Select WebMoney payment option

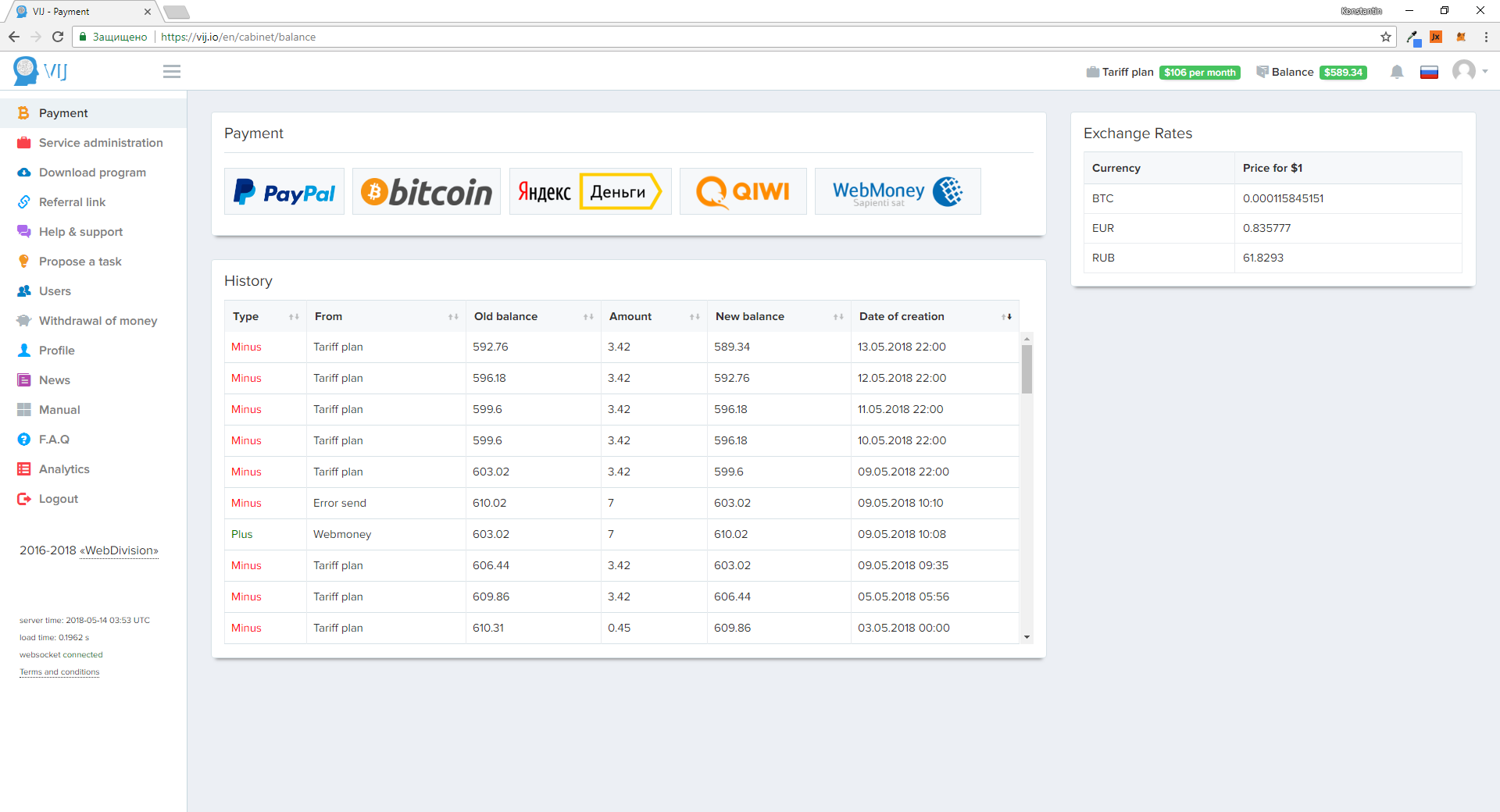tap(897, 191)
